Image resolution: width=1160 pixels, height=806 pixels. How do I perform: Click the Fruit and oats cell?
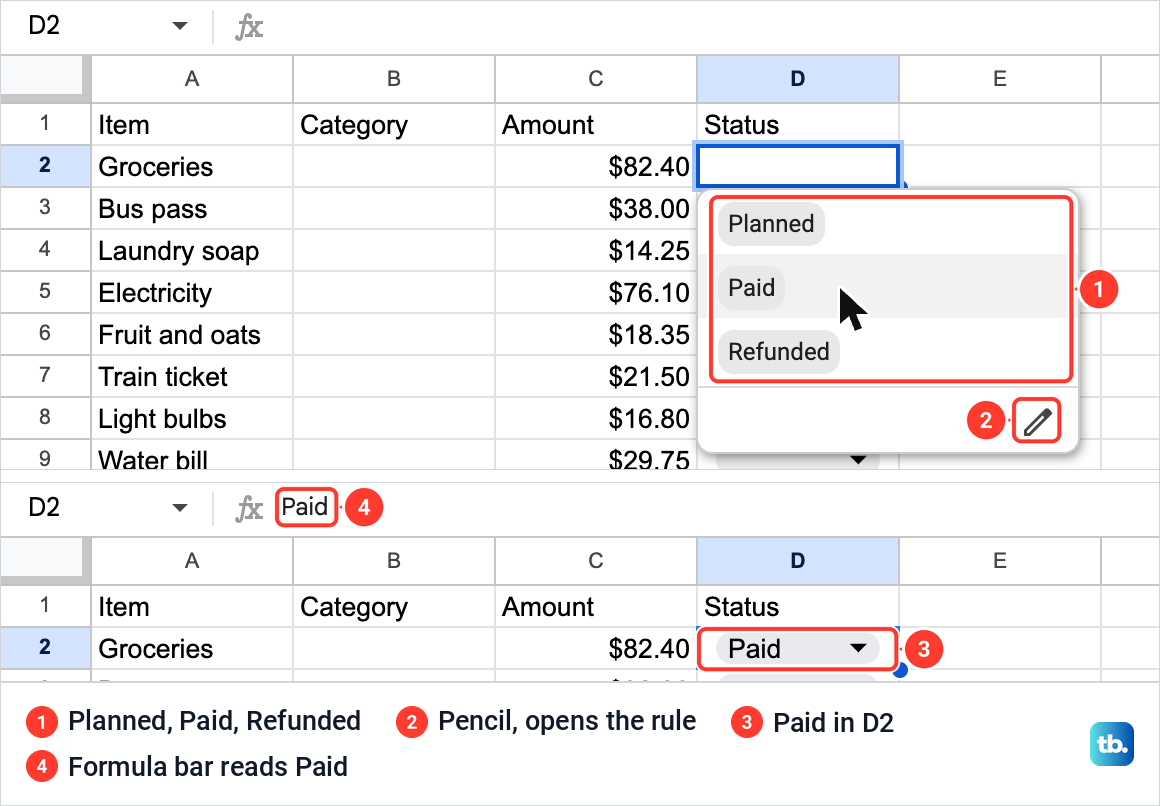[192, 334]
